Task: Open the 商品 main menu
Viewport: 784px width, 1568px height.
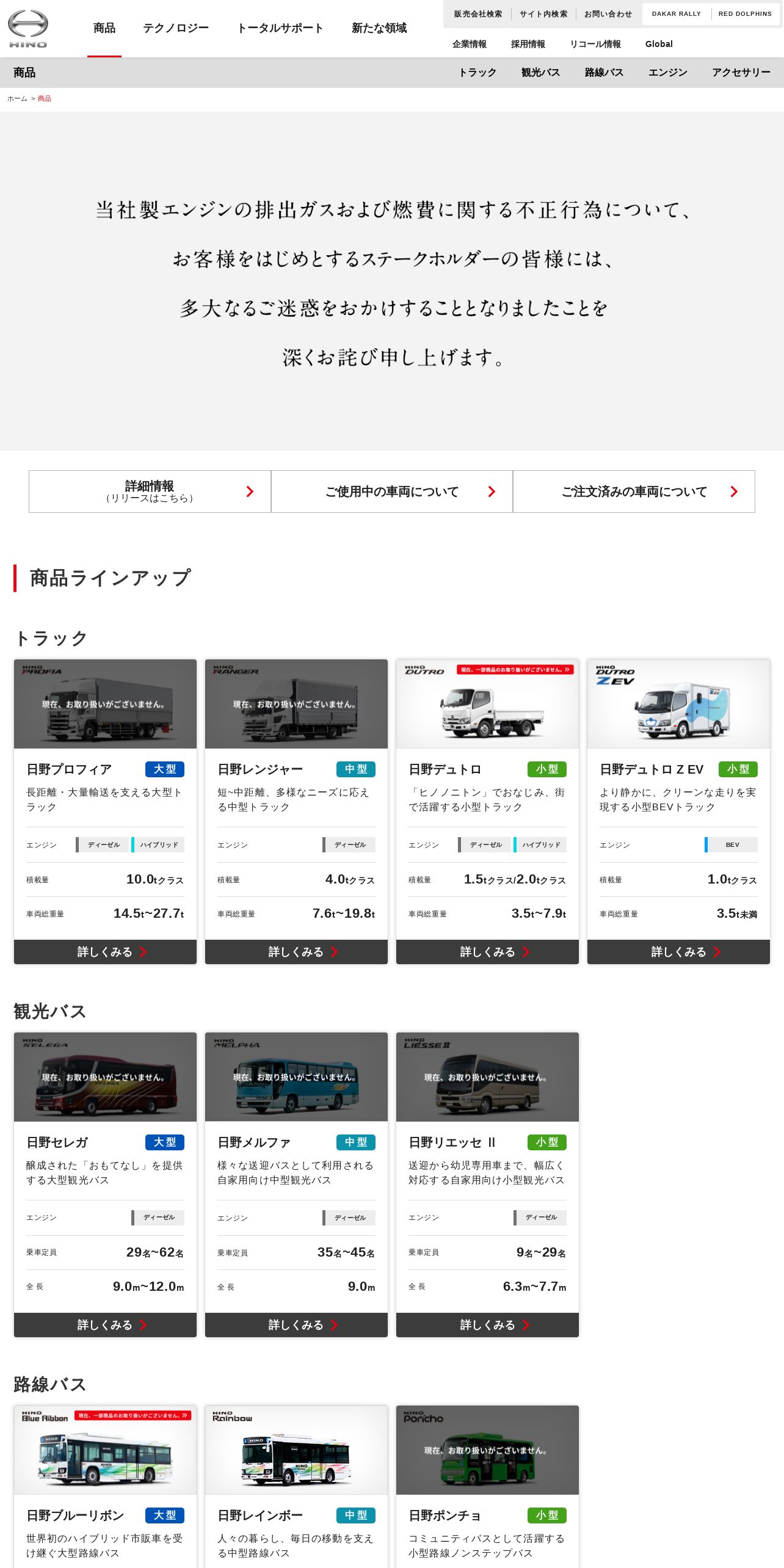Action: 104,28
